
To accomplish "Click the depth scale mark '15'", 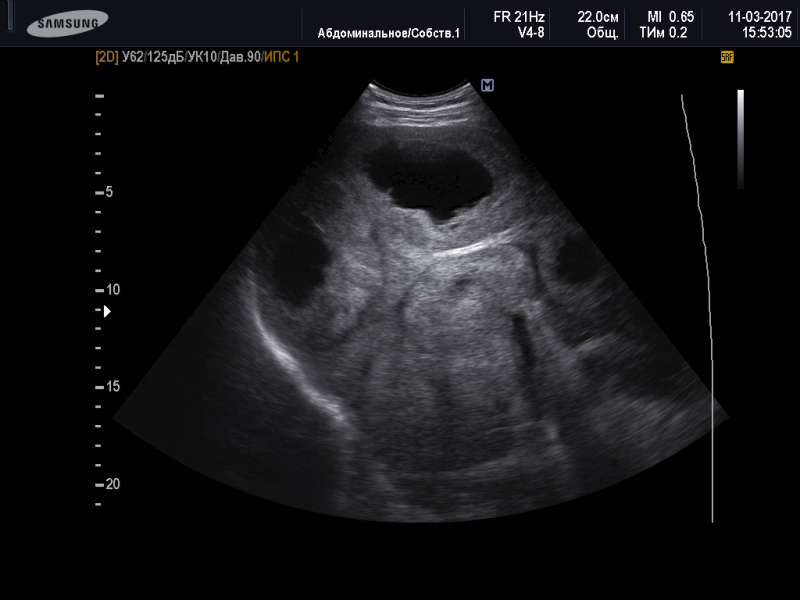I will [113, 387].
